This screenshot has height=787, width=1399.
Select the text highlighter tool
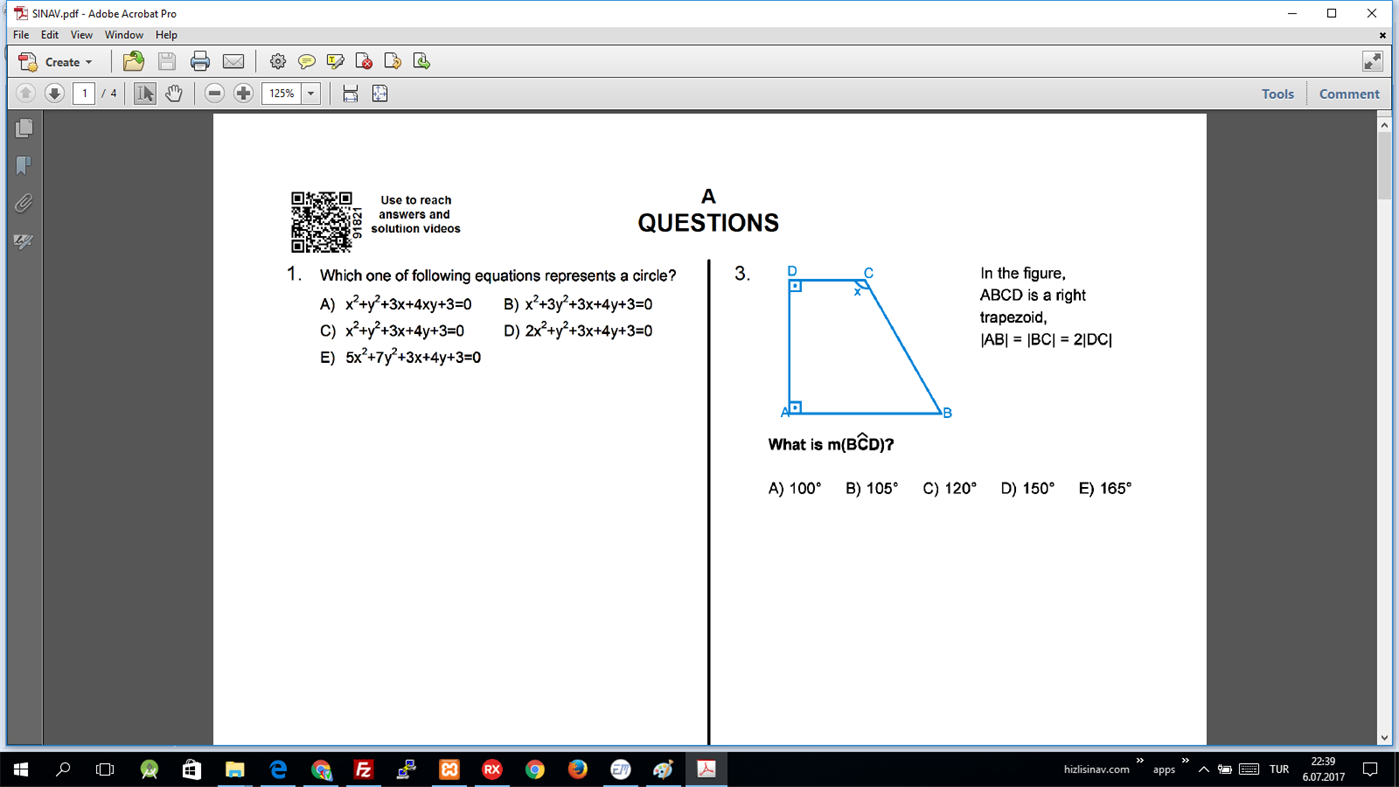pyautogui.click(x=335, y=61)
